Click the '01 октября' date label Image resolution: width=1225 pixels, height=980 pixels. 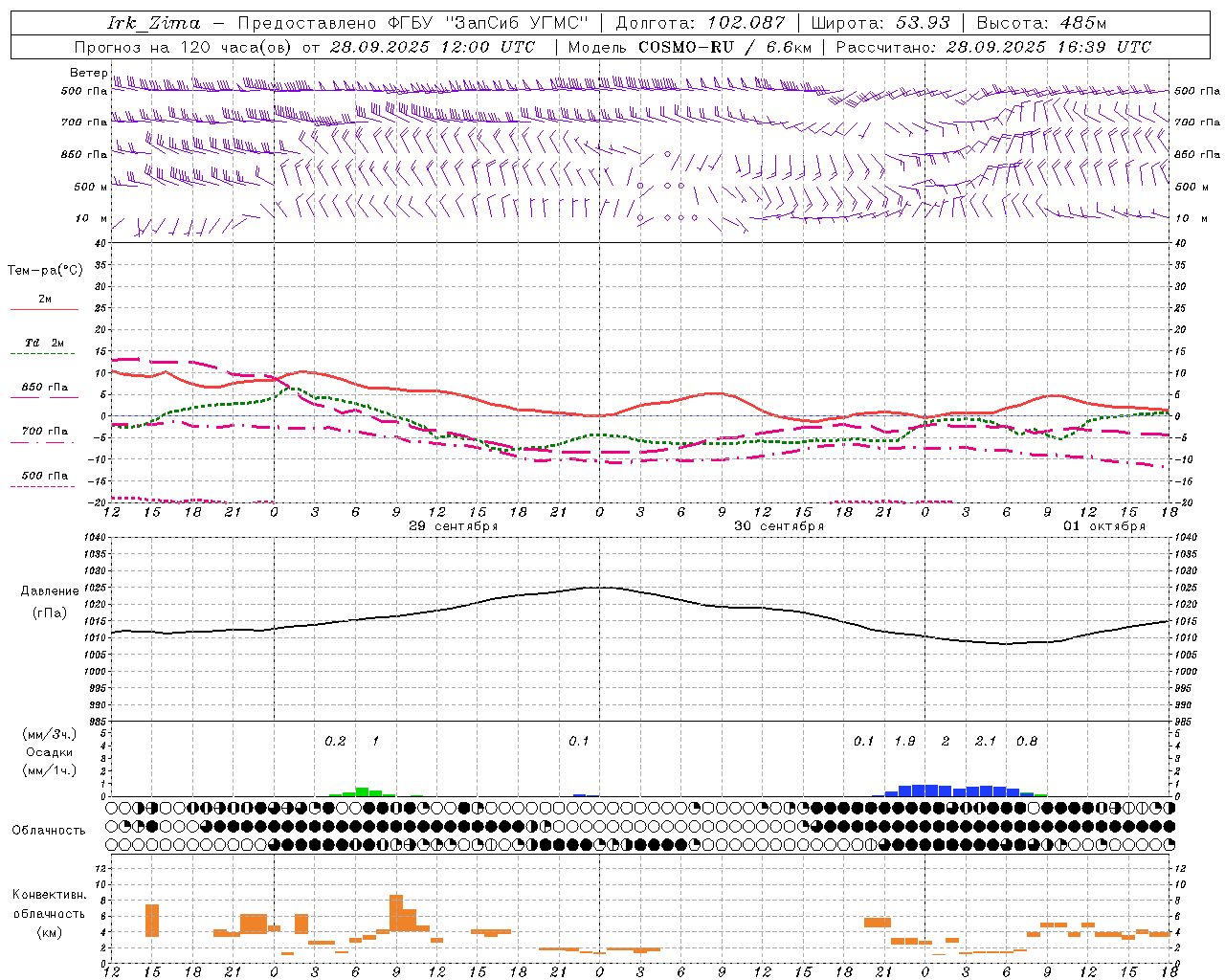coord(1104,526)
